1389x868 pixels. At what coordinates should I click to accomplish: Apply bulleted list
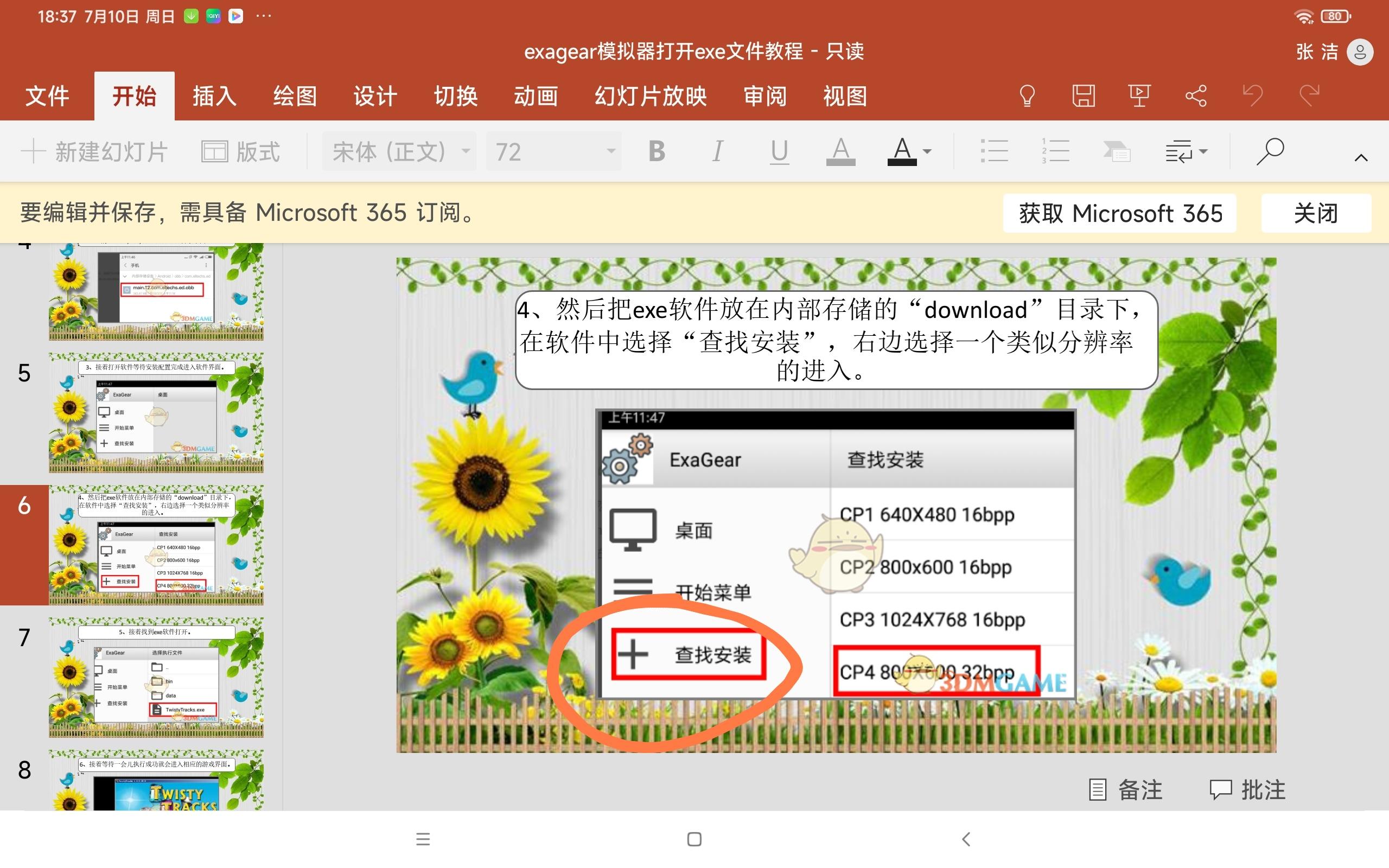(994, 151)
